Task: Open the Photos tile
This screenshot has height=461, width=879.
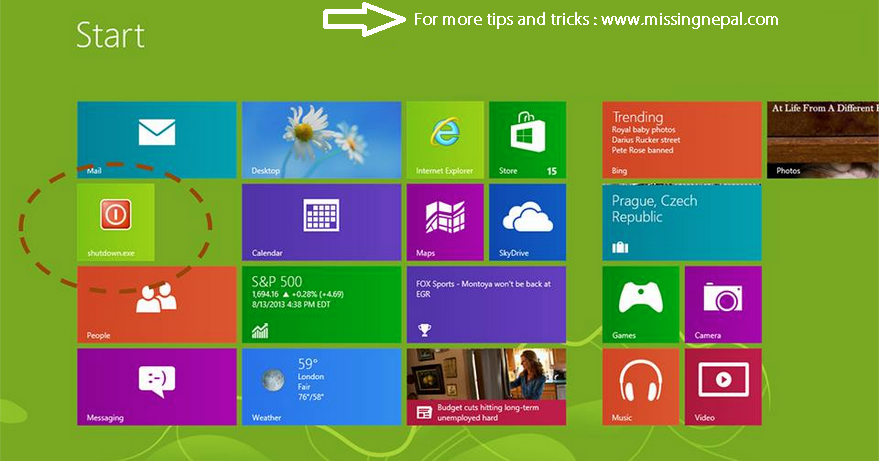Action: tap(823, 140)
